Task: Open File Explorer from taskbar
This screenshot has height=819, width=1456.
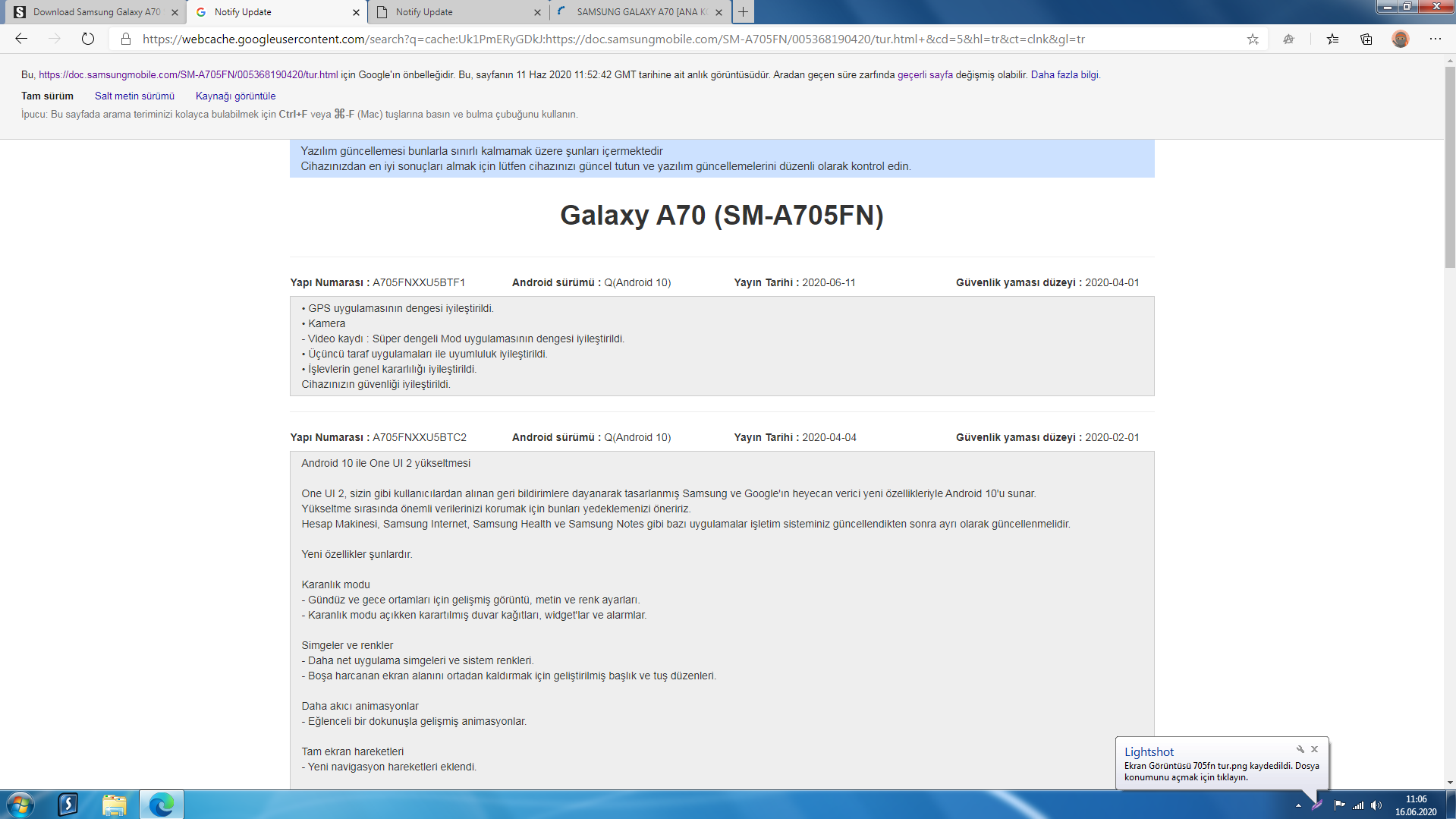Action: coord(115,805)
